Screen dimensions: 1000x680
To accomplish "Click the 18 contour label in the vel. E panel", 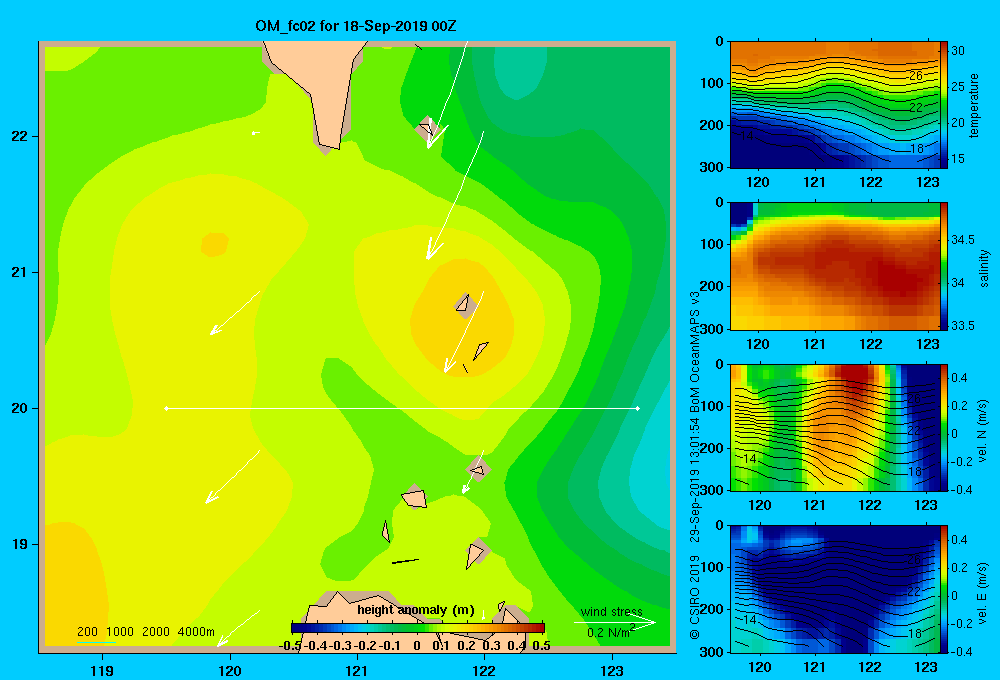I will 916,633.
